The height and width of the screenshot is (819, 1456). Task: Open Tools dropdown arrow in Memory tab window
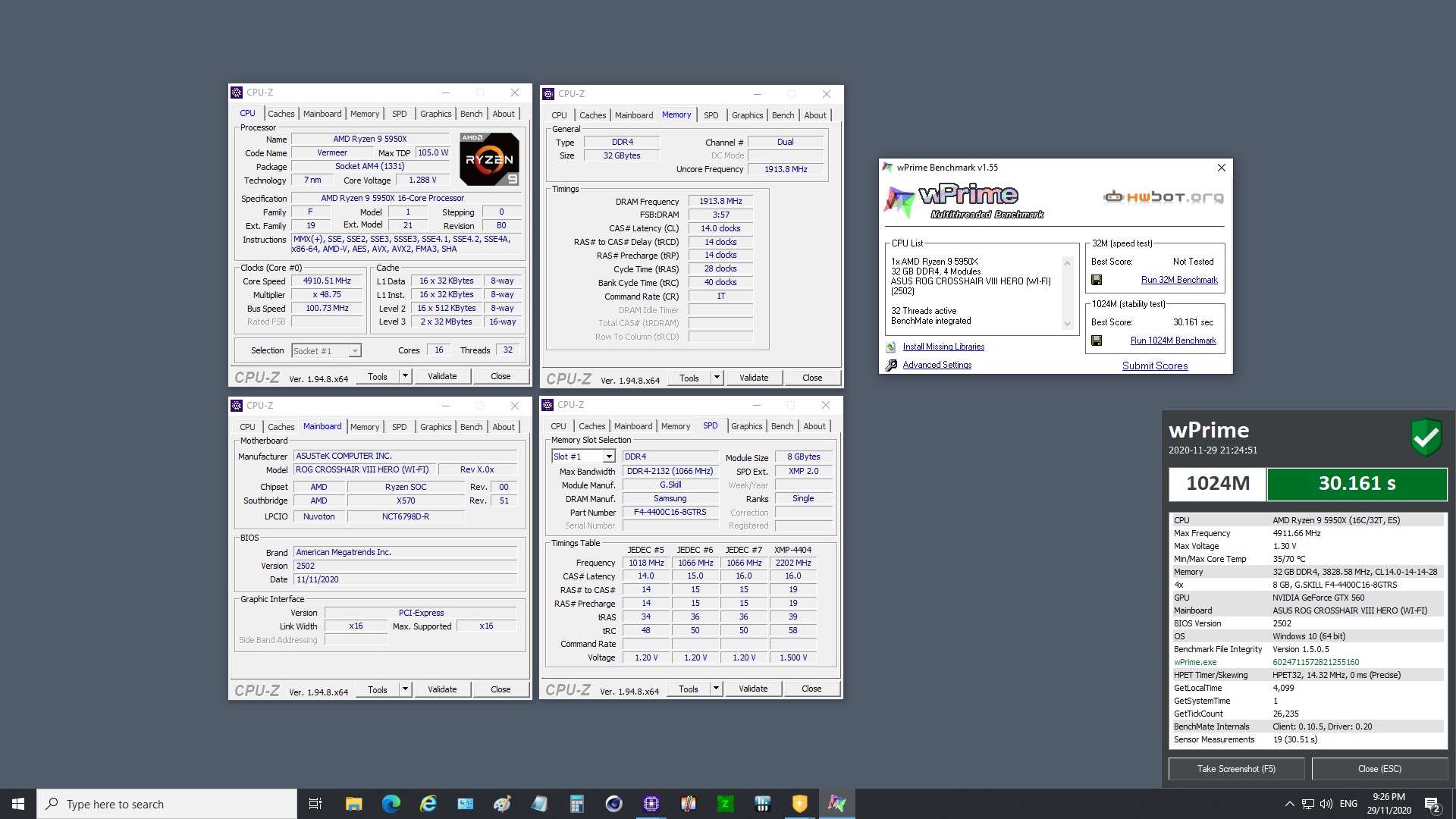point(717,378)
